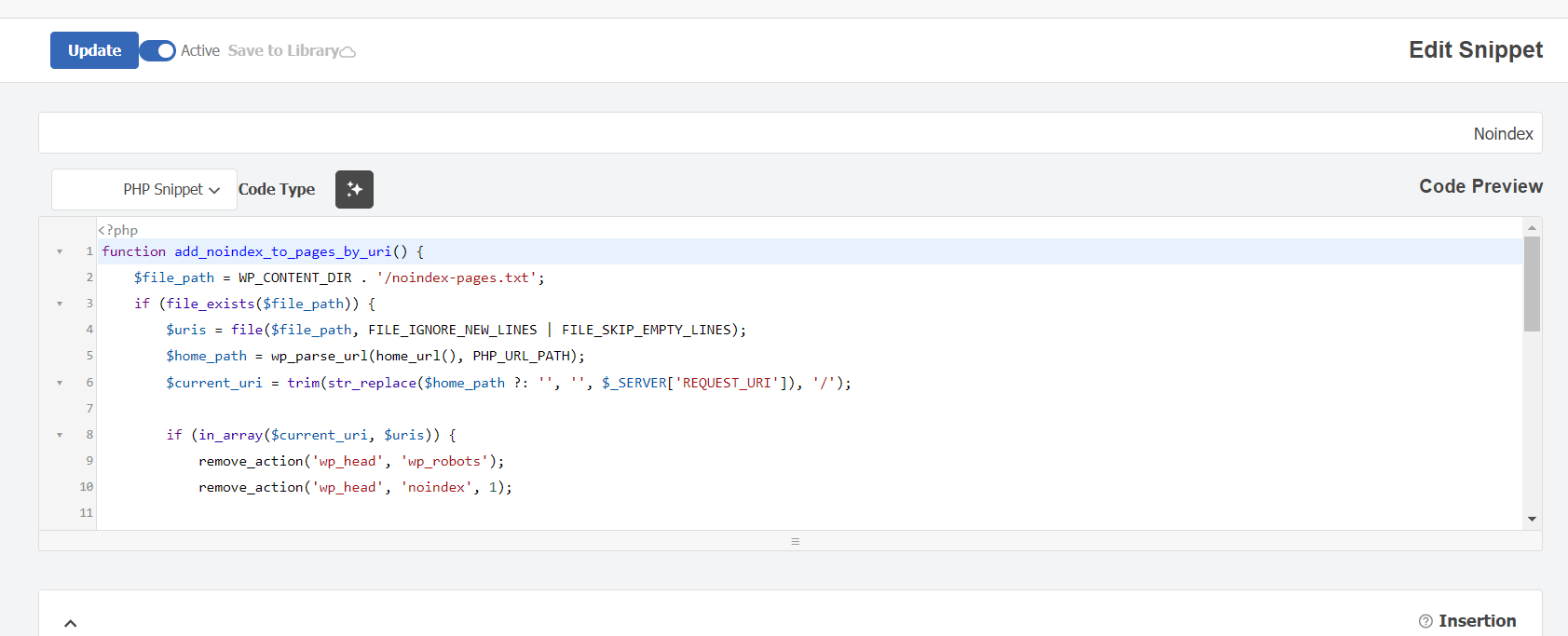Click the code editor vertical scrollbar thumb
The image size is (1568, 636).
[1532, 283]
